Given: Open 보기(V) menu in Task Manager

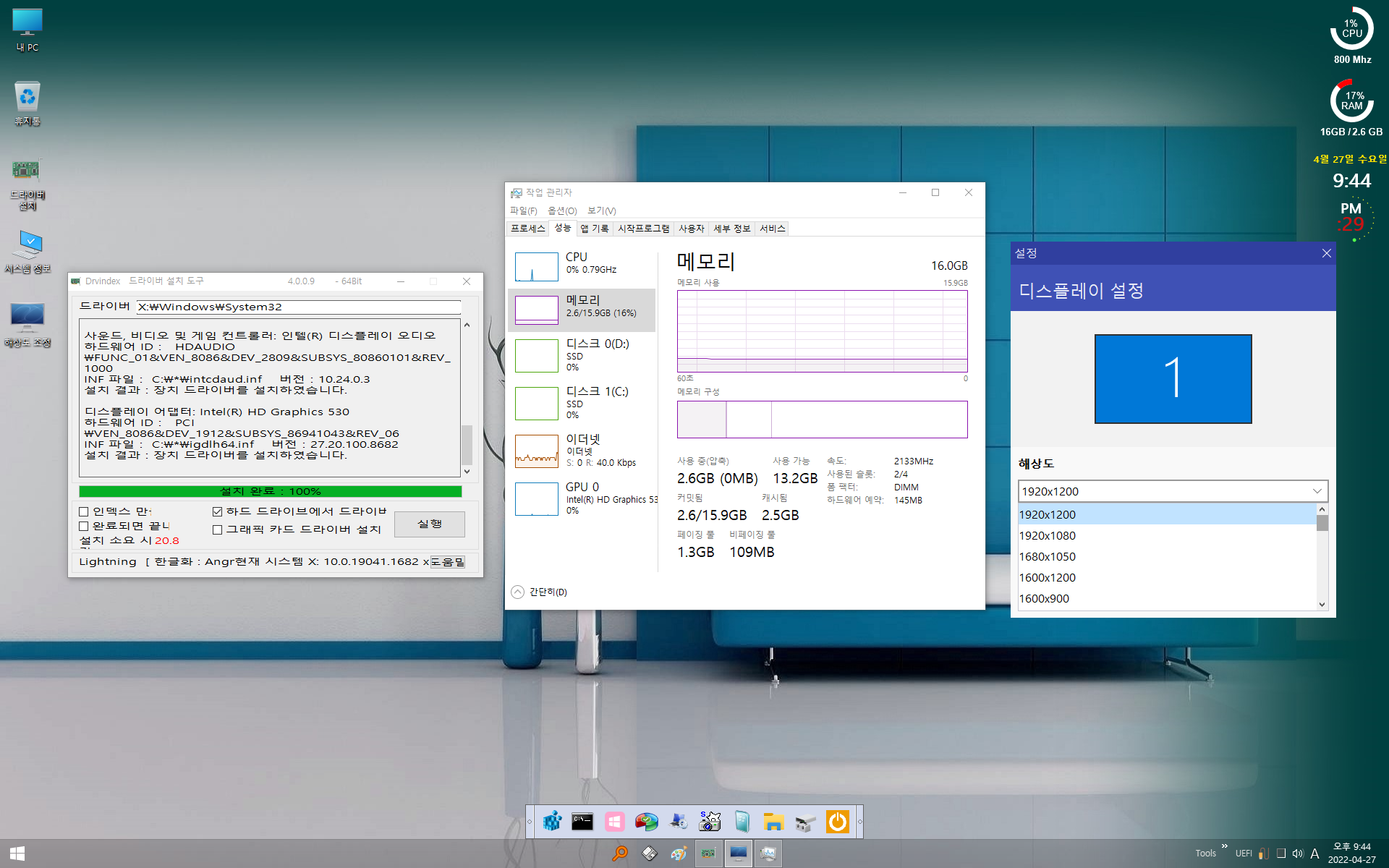Looking at the screenshot, I should 601,210.
